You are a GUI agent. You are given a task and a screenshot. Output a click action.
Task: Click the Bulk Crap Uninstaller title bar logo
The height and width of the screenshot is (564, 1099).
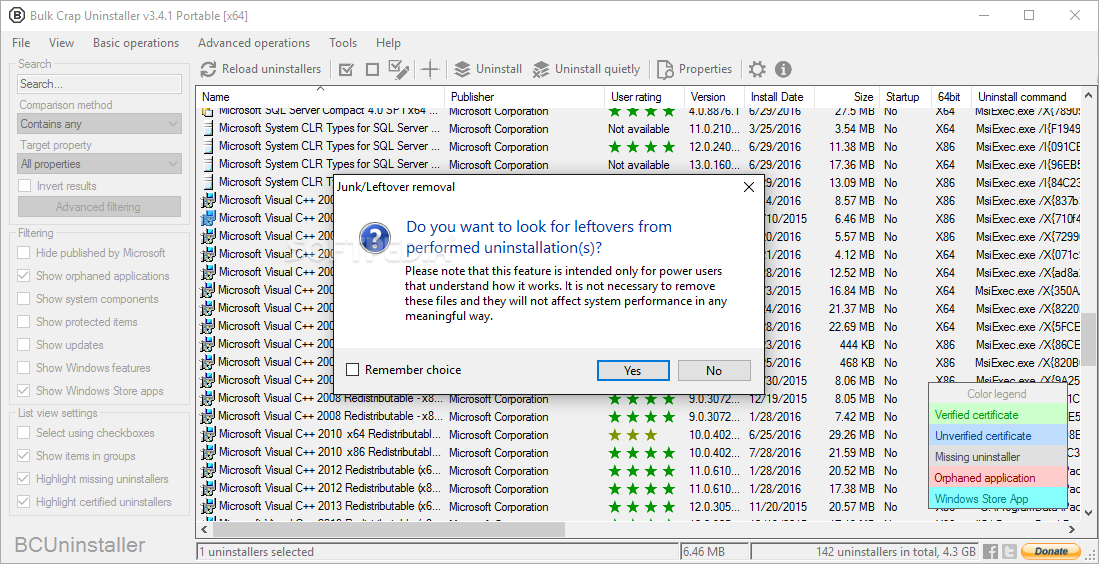tap(15, 15)
